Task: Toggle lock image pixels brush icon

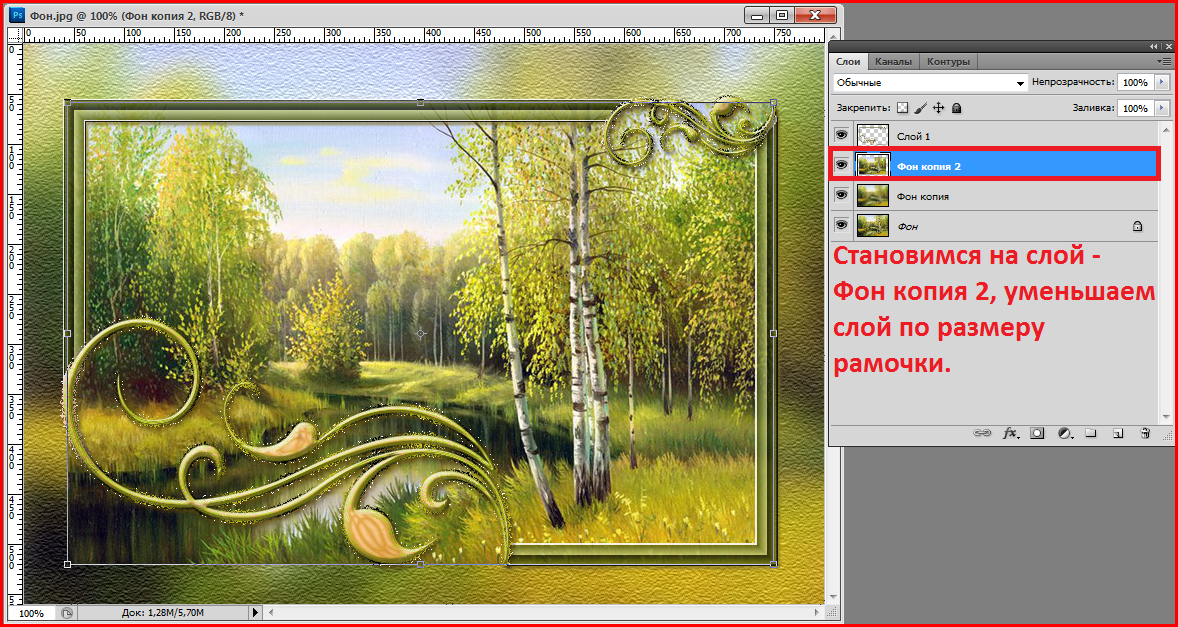Action: click(x=922, y=108)
